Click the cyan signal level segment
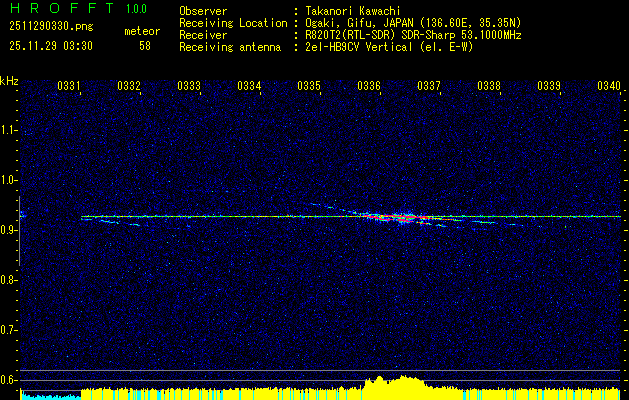Image resolution: width=629 pixels, height=400 pixels. point(51,396)
